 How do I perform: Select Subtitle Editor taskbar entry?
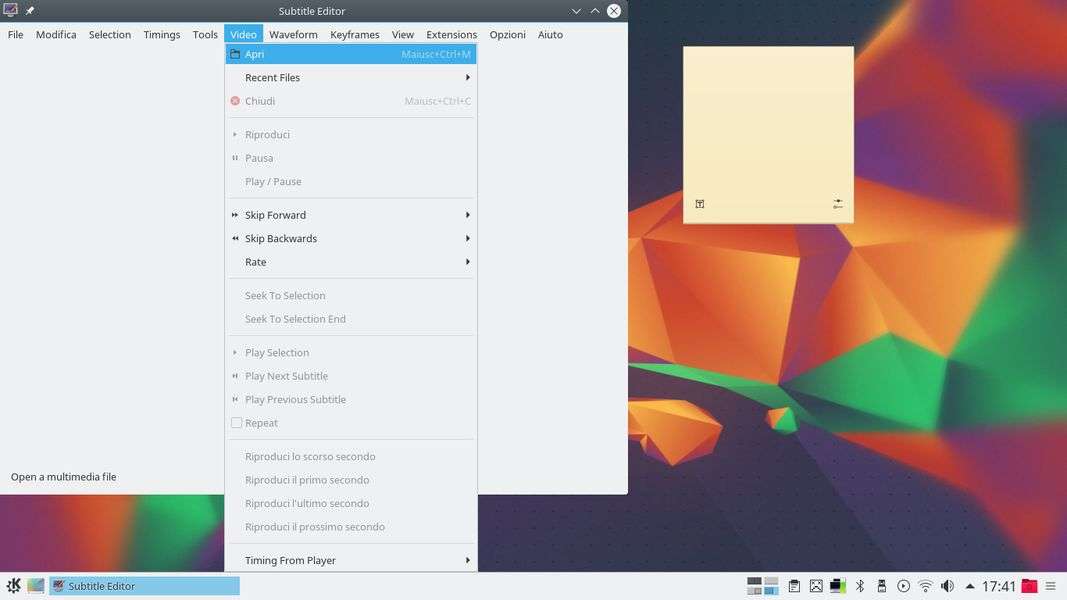tap(144, 586)
